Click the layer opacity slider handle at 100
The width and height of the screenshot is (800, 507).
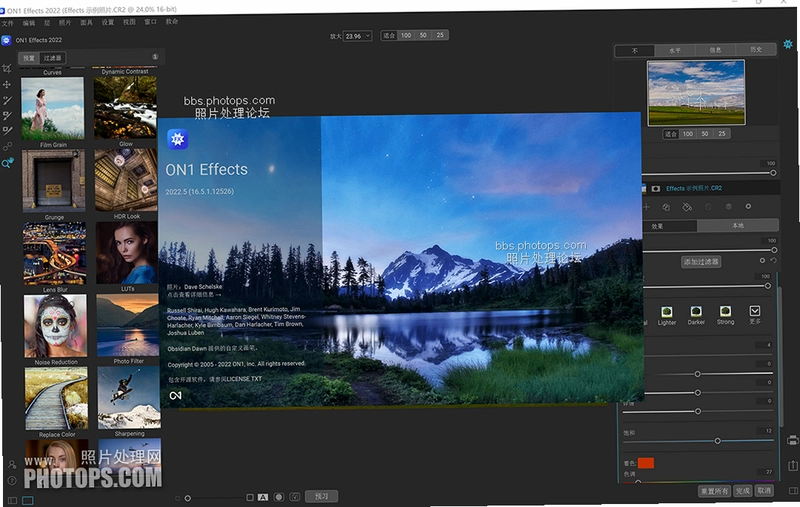[x=773, y=173]
